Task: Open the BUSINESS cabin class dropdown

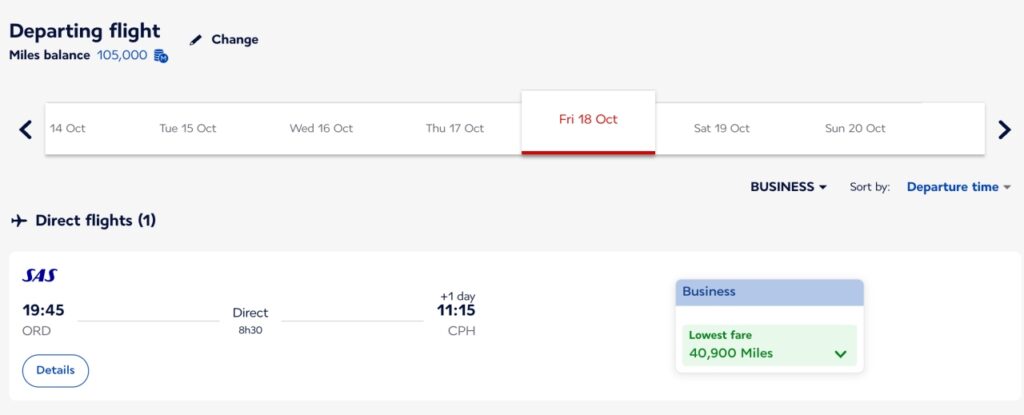Action: pyautogui.click(x=788, y=187)
